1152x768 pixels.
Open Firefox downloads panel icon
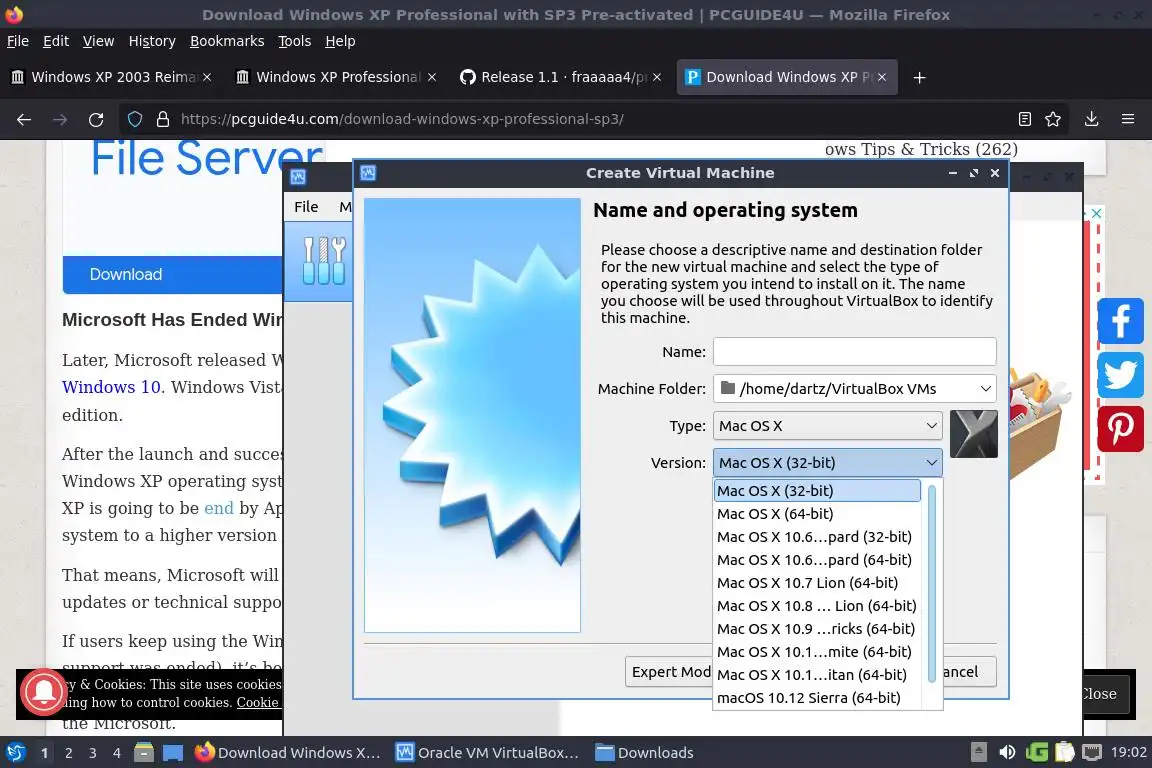(x=1092, y=119)
